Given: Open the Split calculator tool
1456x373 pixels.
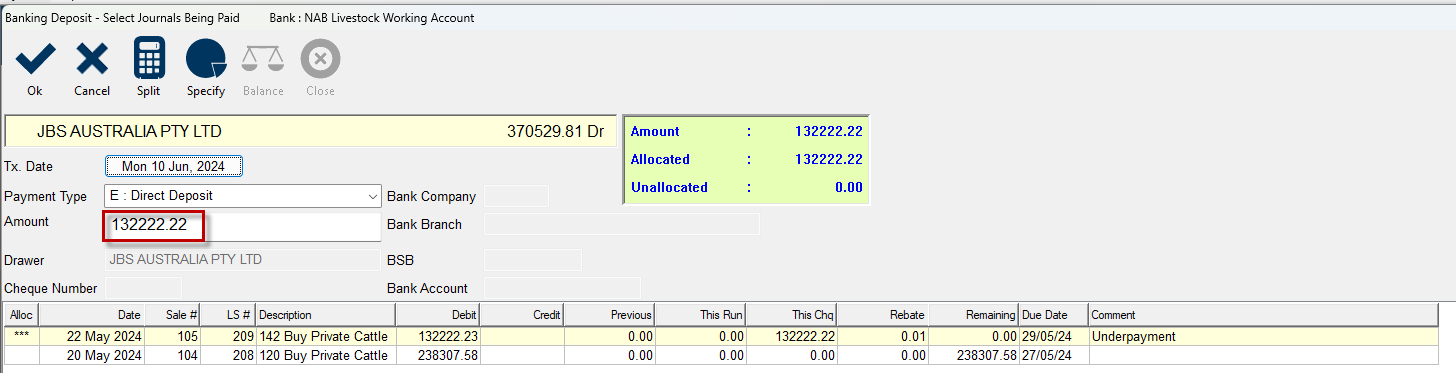Looking at the screenshot, I should click(149, 59).
